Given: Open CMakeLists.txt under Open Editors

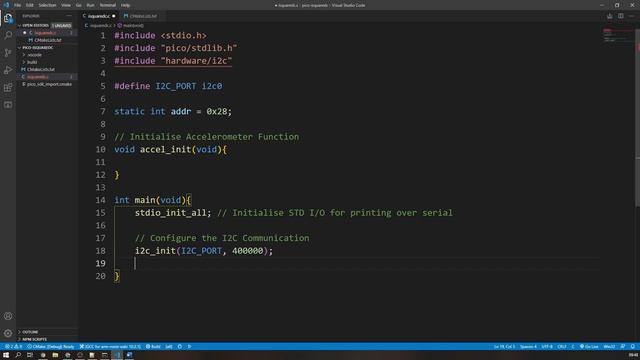Looking at the screenshot, I should [x=47, y=40].
